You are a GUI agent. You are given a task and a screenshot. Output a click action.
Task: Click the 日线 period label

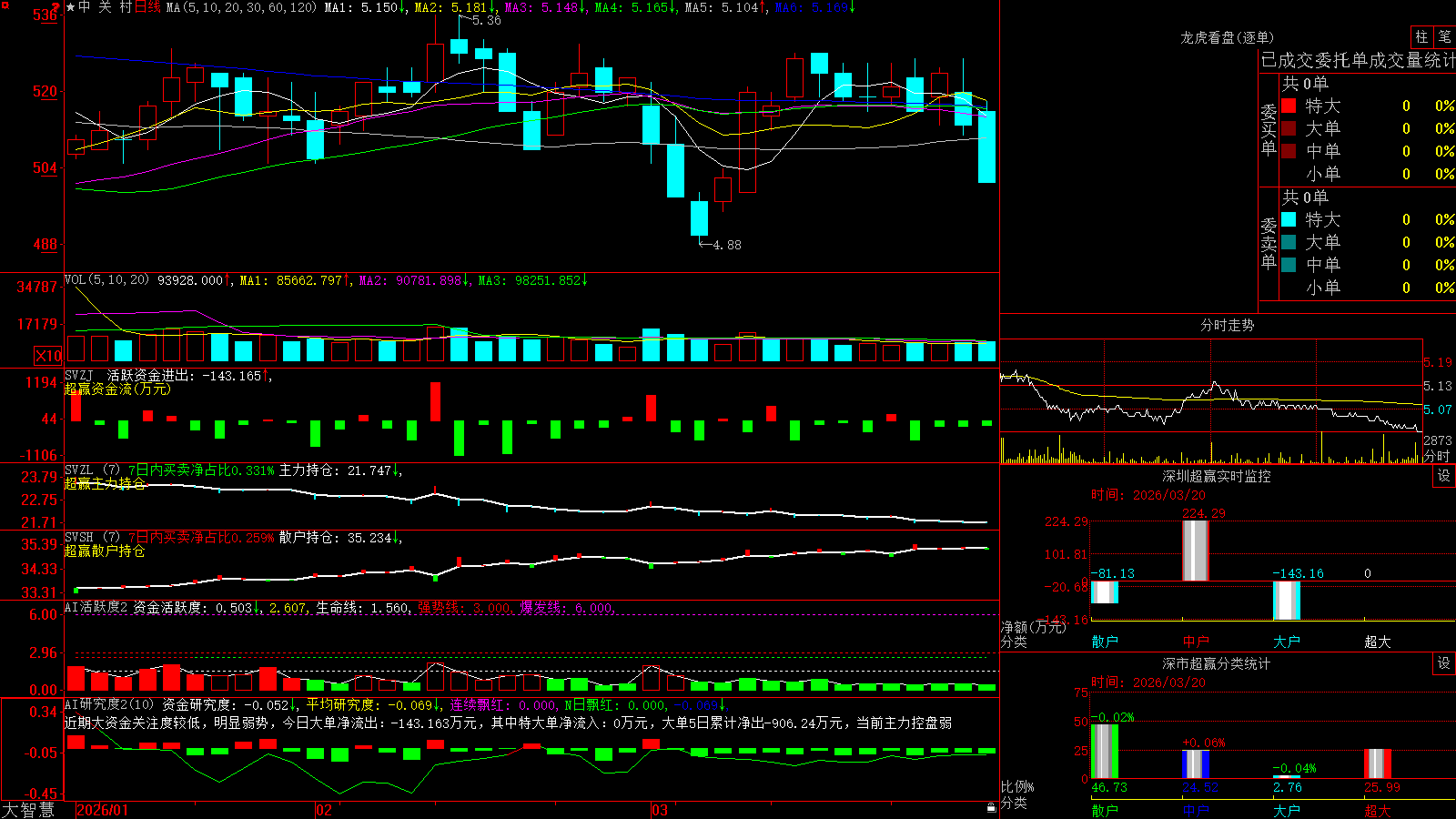point(147,7)
